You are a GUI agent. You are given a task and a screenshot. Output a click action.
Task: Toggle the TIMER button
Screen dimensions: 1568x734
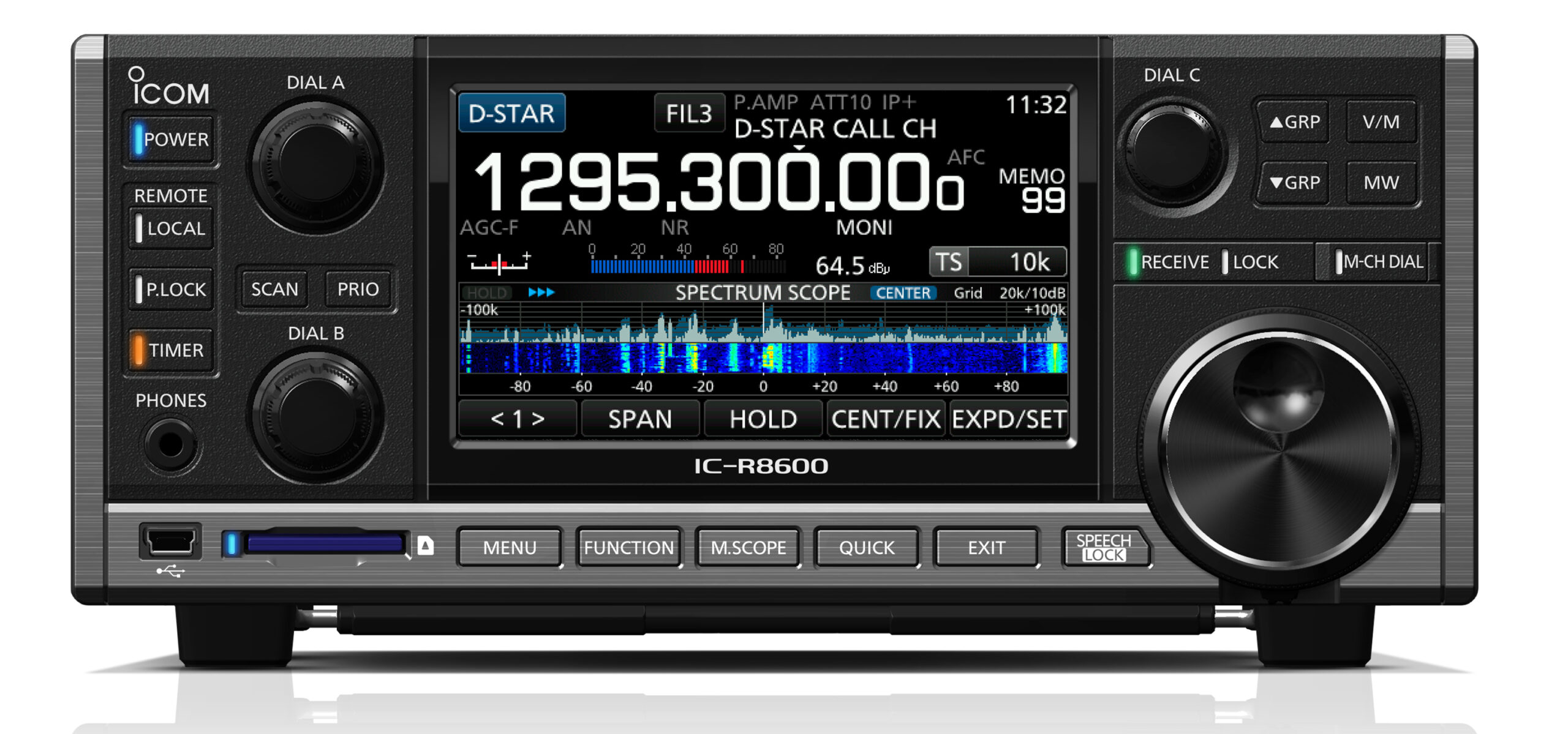point(171,350)
